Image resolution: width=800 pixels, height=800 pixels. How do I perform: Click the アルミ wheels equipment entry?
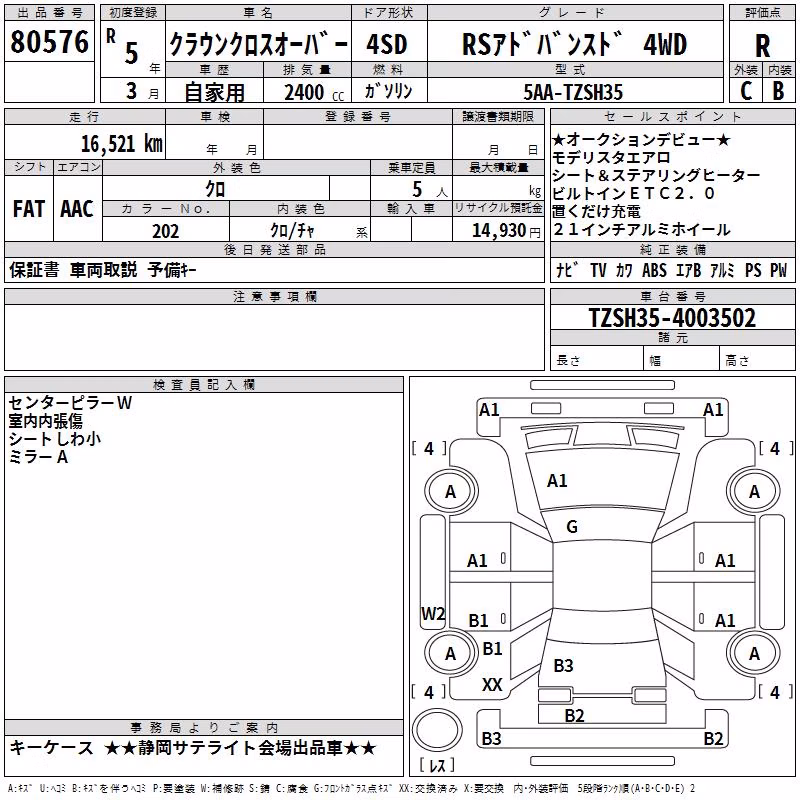point(722,270)
